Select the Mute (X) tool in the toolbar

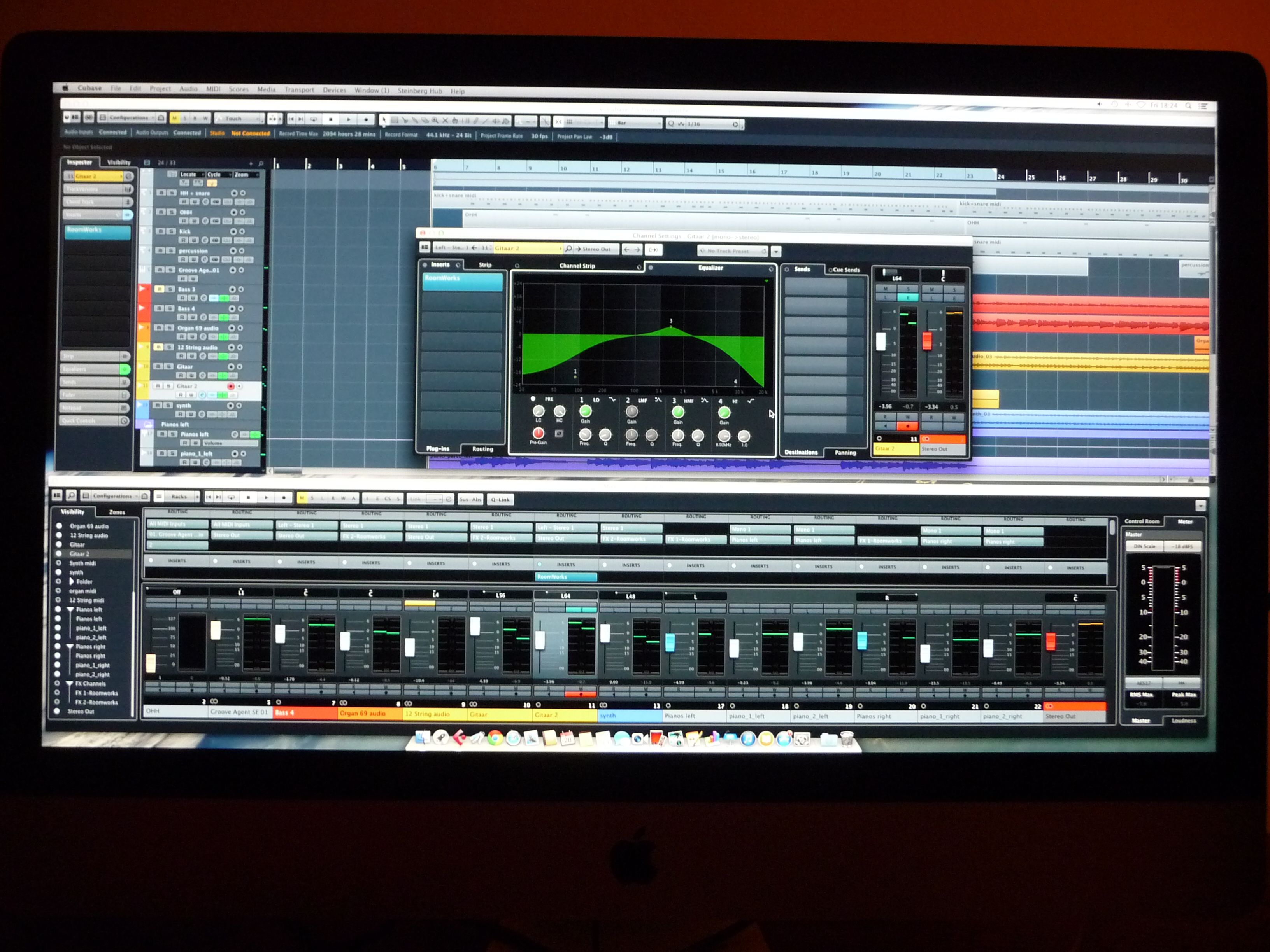click(x=445, y=121)
